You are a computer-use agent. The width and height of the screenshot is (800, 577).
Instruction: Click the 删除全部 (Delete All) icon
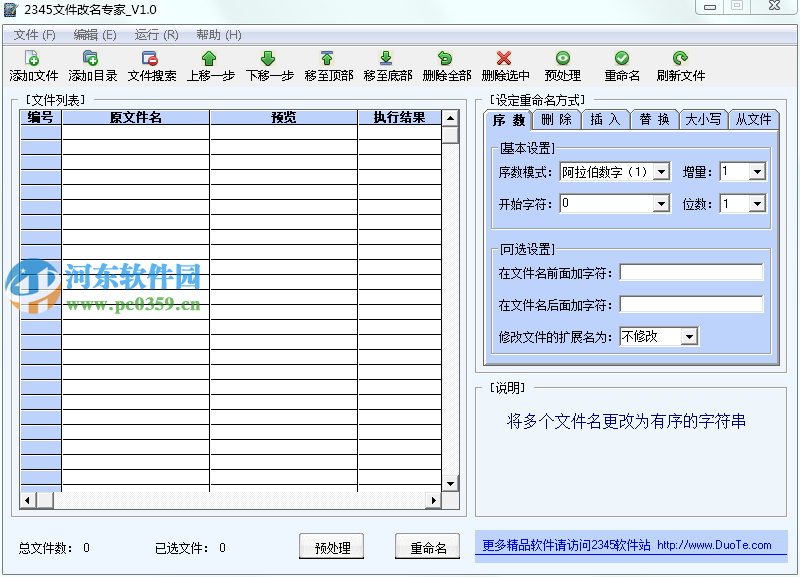(x=444, y=65)
